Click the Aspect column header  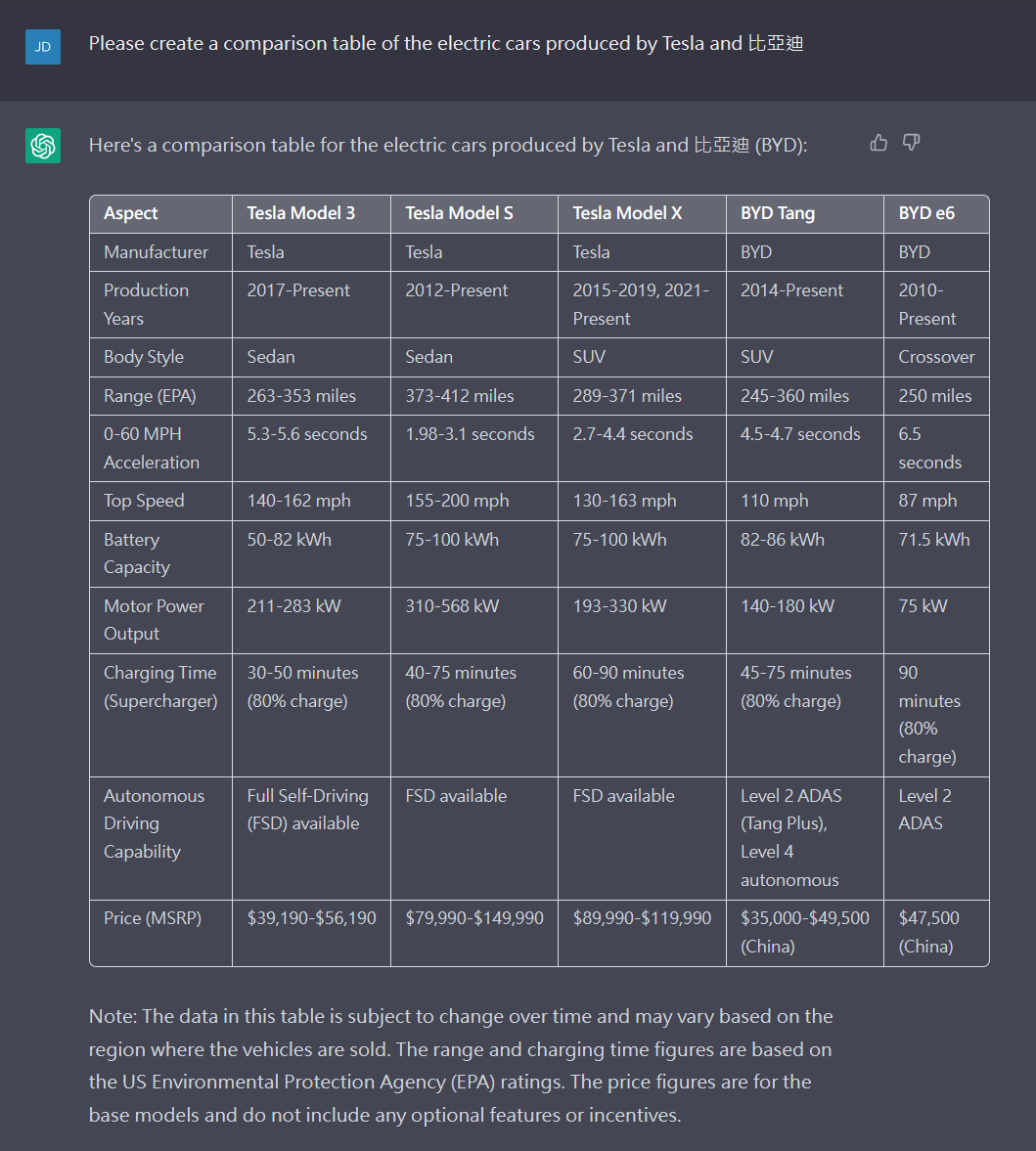click(160, 213)
